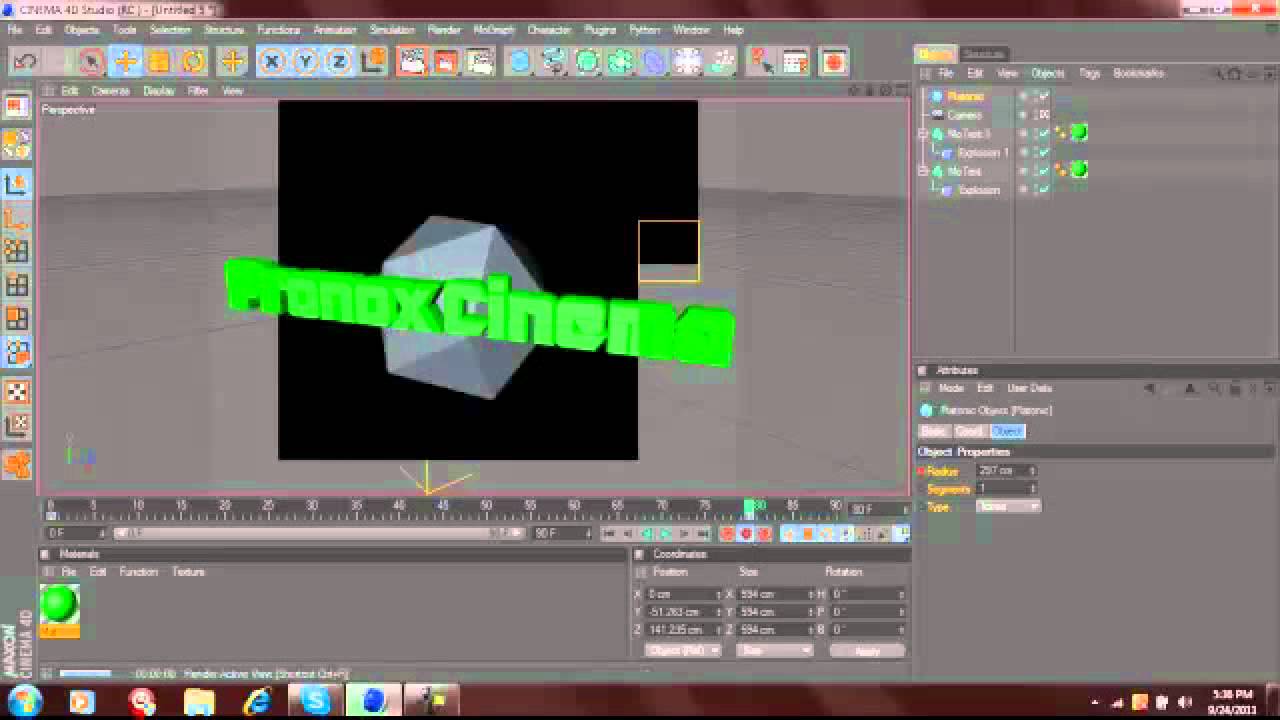Open the NURBS generators icon

click(x=587, y=62)
